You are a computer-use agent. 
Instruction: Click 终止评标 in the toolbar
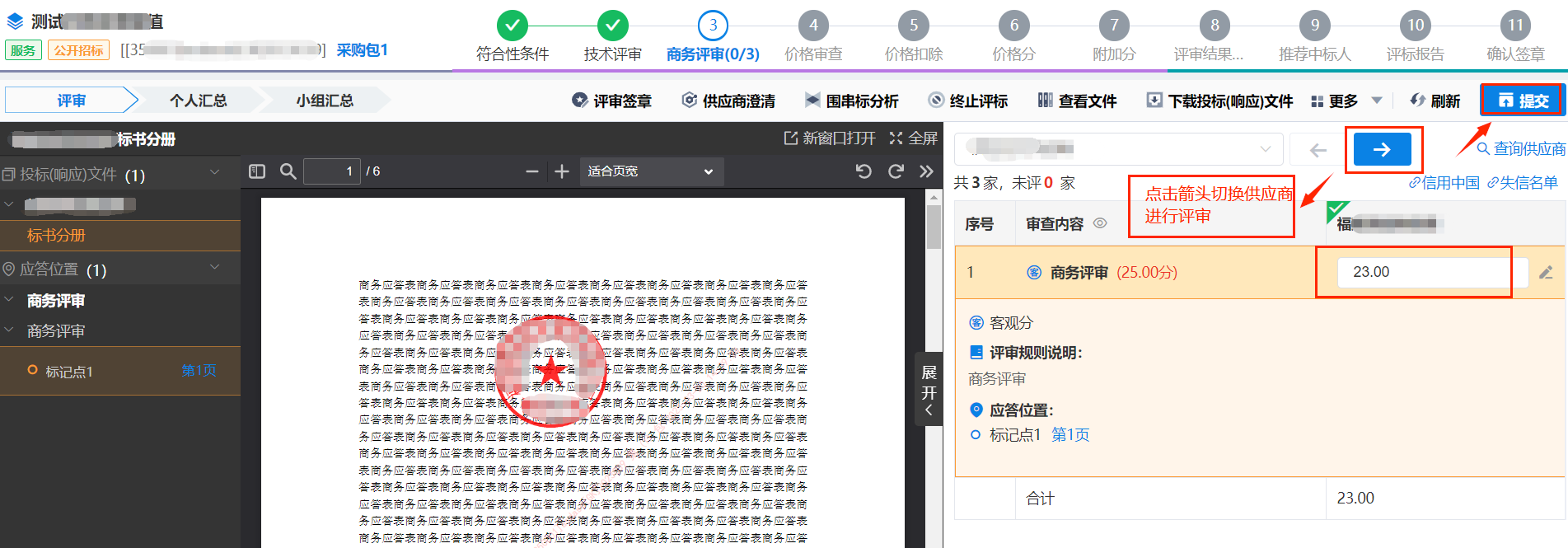coord(968,101)
